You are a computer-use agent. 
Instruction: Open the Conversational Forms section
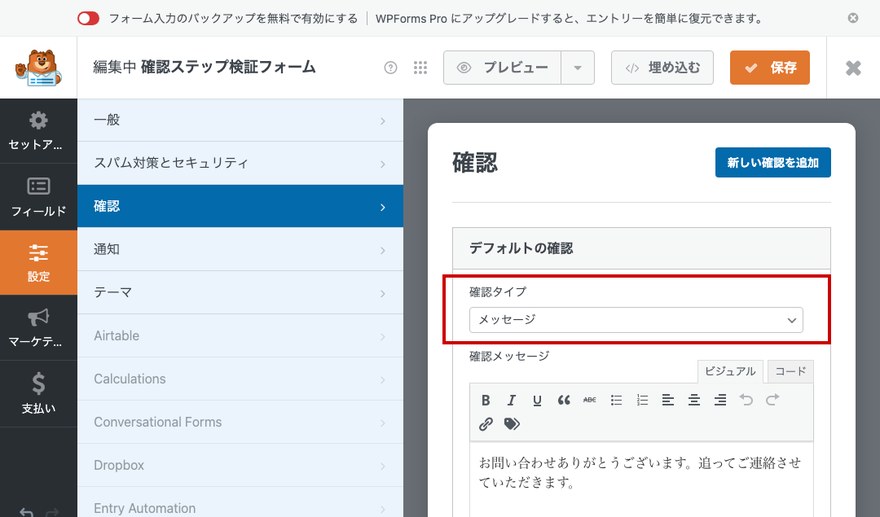240,422
